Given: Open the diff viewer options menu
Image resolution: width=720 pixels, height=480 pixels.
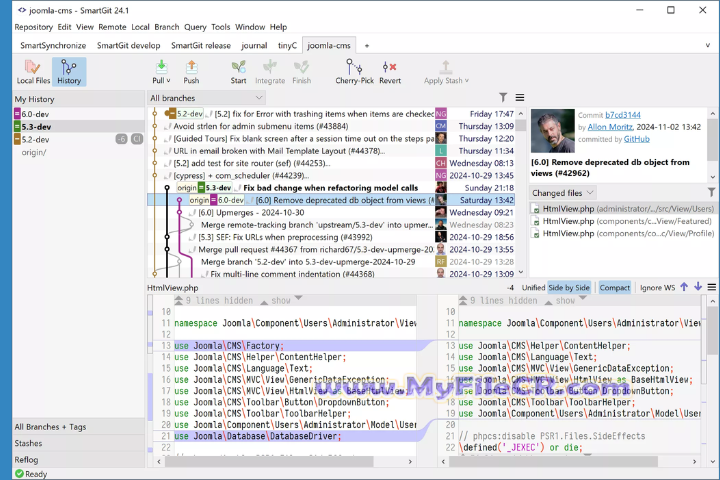Looking at the screenshot, I should point(712,288).
